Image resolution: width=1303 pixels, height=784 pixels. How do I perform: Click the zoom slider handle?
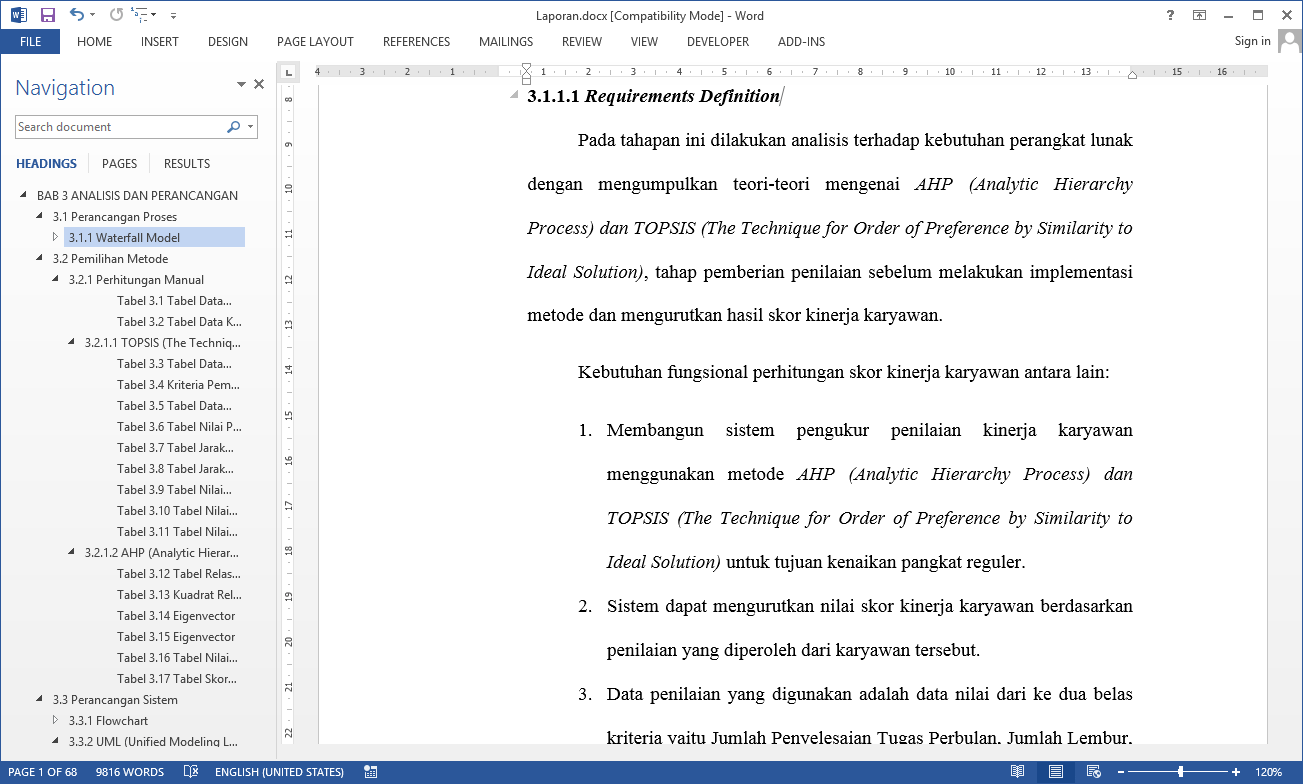(x=1181, y=772)
